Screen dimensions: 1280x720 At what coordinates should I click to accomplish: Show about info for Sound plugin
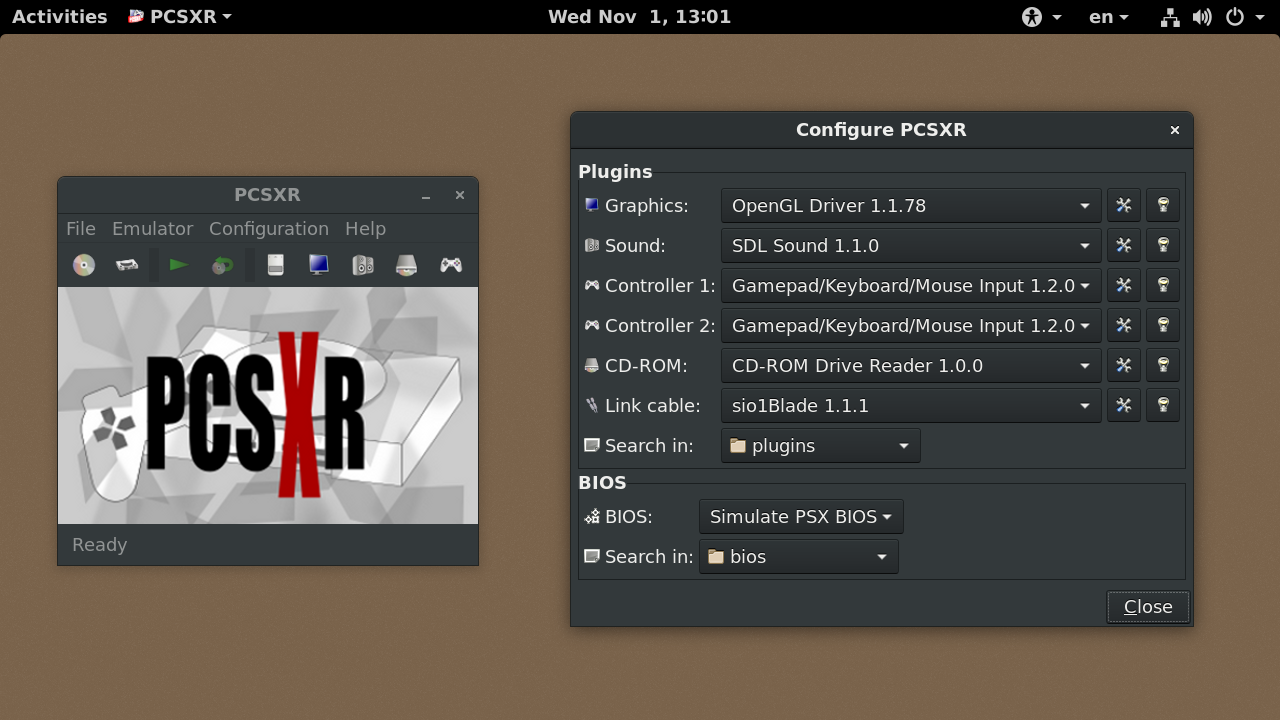(x=1163, y=245)
